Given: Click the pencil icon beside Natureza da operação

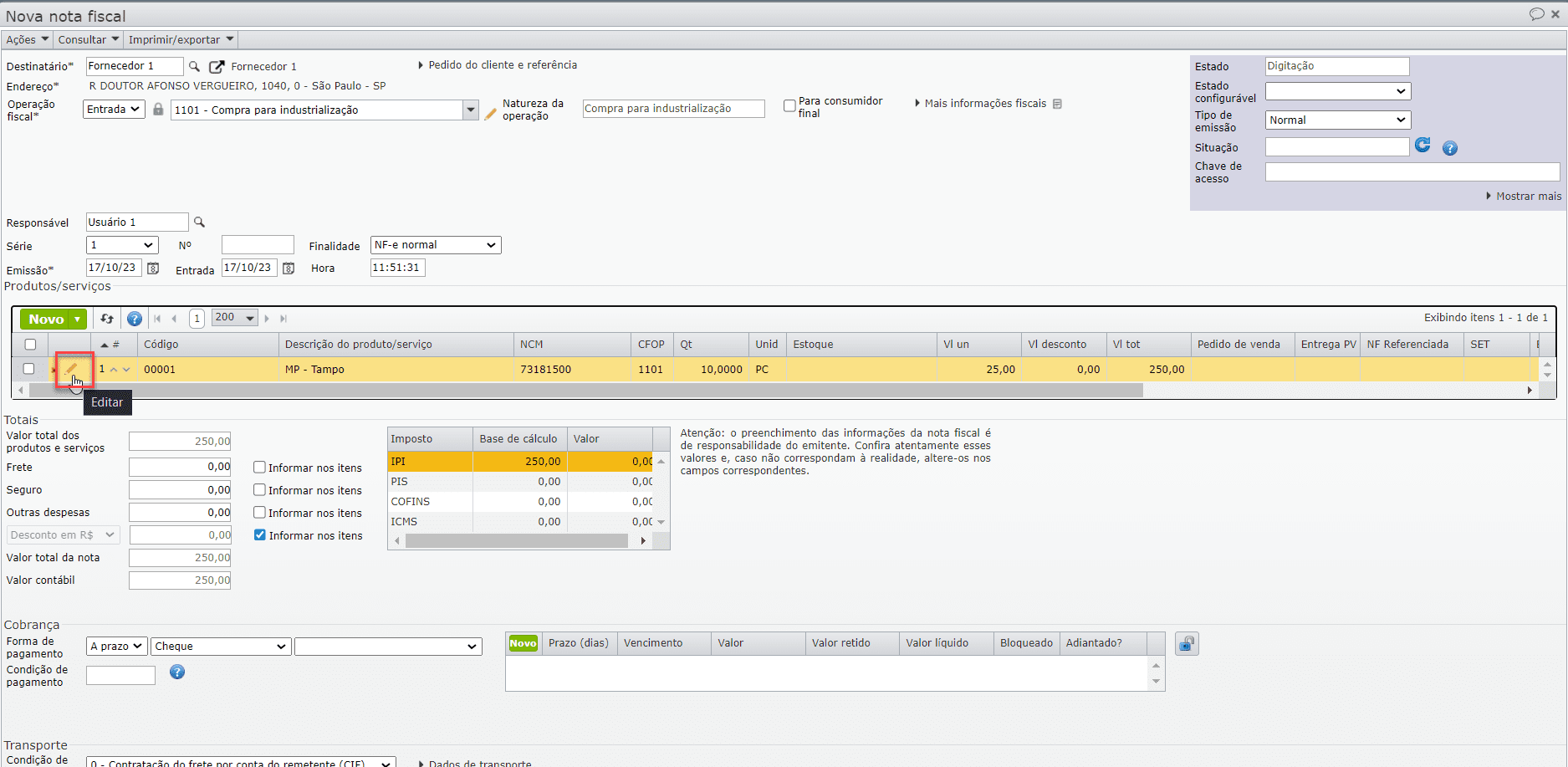Looking at the screenshot, I should coord(491,114).
